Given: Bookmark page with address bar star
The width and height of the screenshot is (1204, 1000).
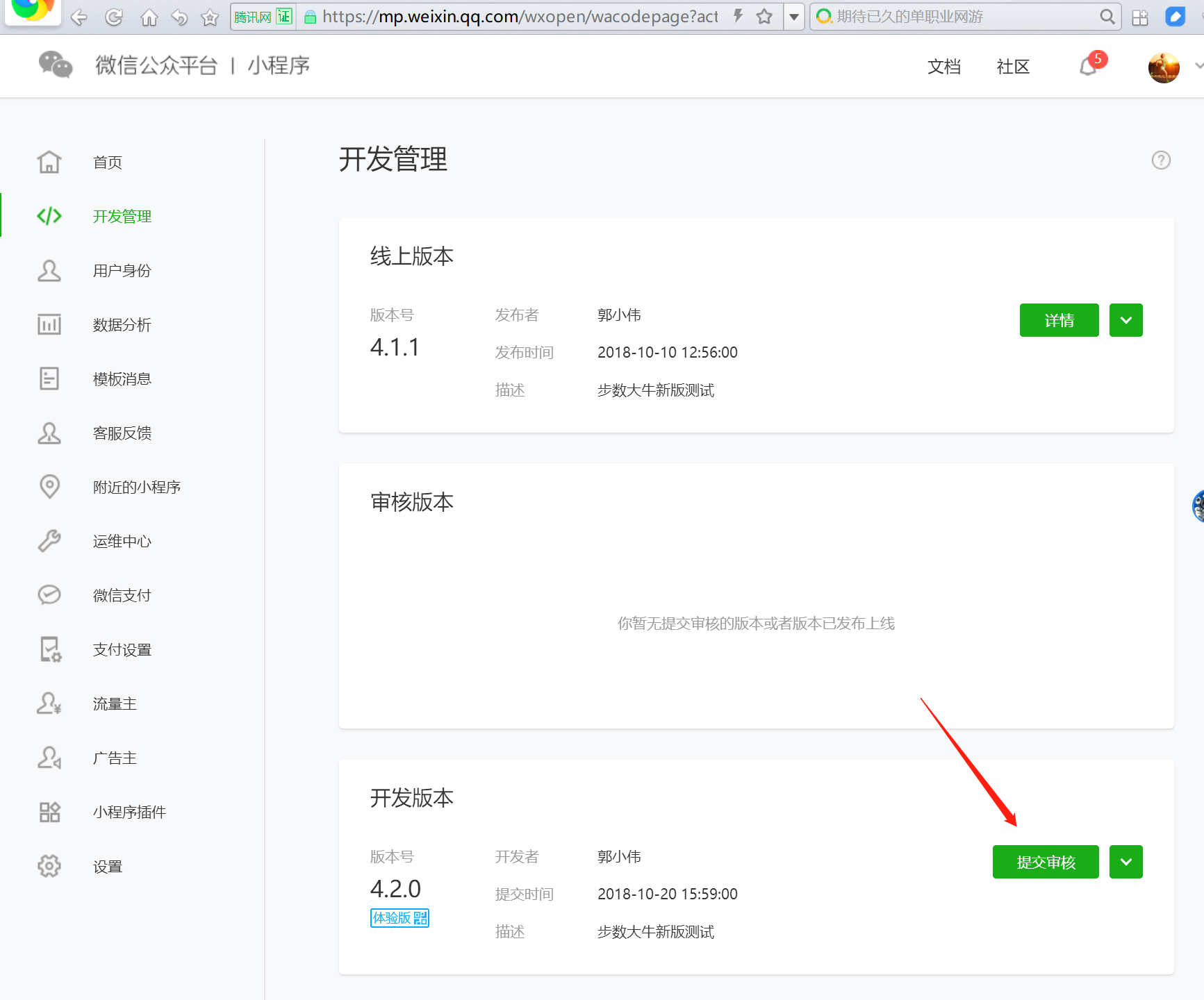Looking at the screenshot, I should (x=764, y=17).
